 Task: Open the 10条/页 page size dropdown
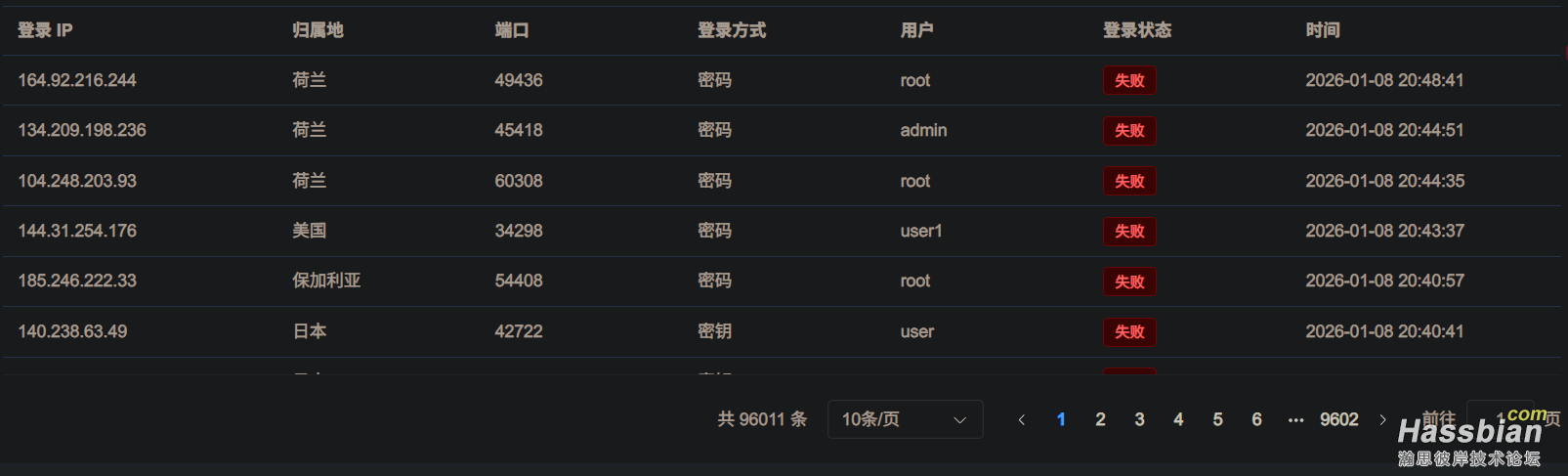[x=905, y=419]
